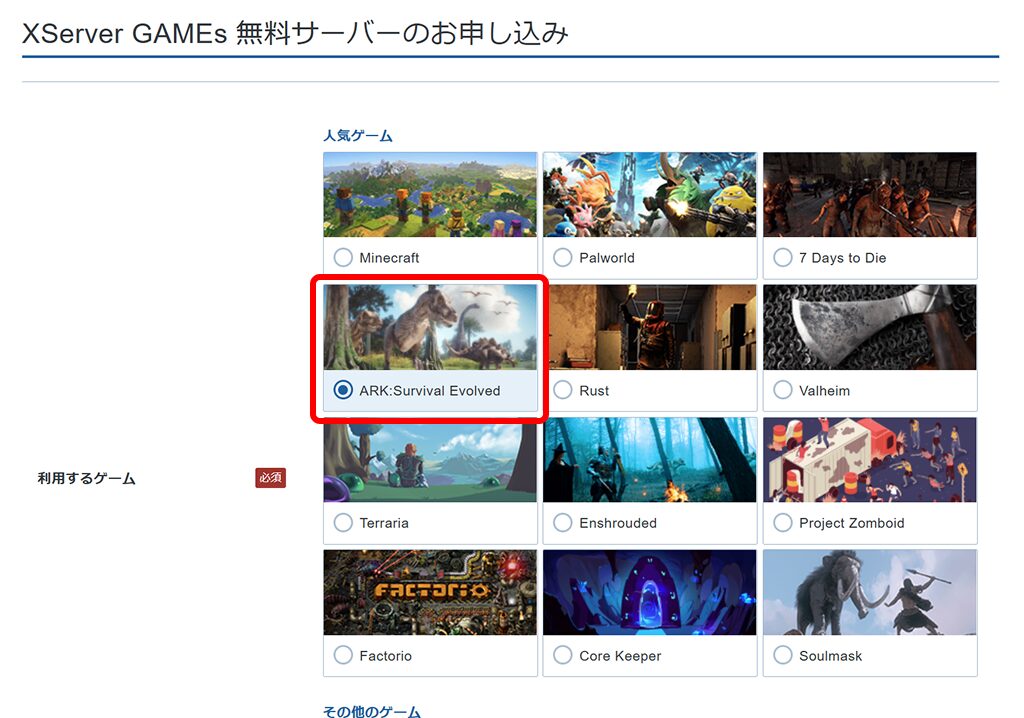The height and width of the screenshot is (718, 1024).
Task: Click the Minecraft game thumbnail image
Action: coord(430,195)
